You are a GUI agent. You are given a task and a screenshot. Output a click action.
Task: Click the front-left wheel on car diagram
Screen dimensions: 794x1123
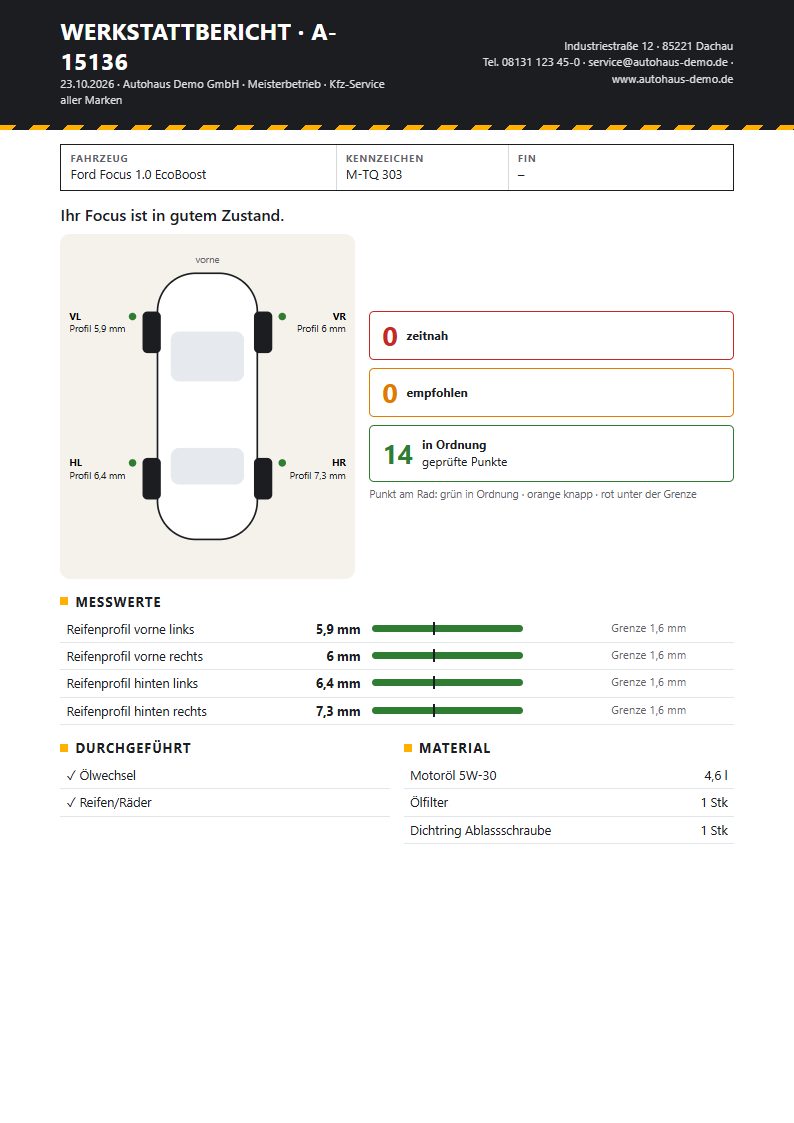tap(152, 332)
